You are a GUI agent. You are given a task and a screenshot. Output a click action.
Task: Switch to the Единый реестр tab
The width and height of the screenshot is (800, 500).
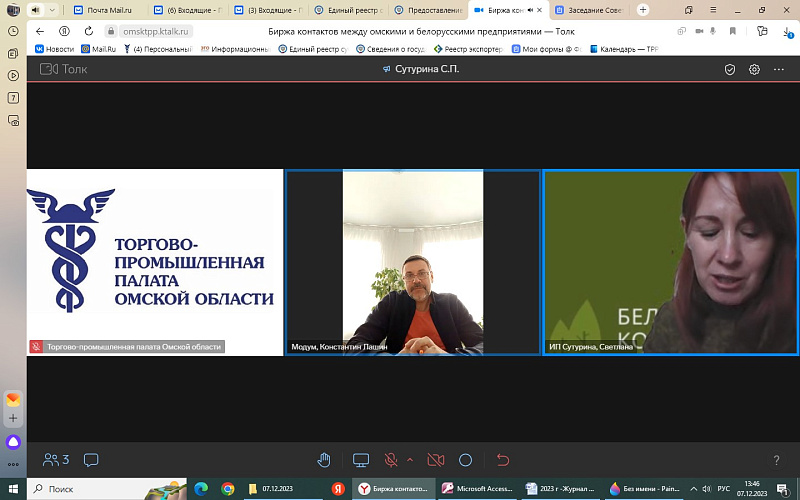(x=349, y=10)
